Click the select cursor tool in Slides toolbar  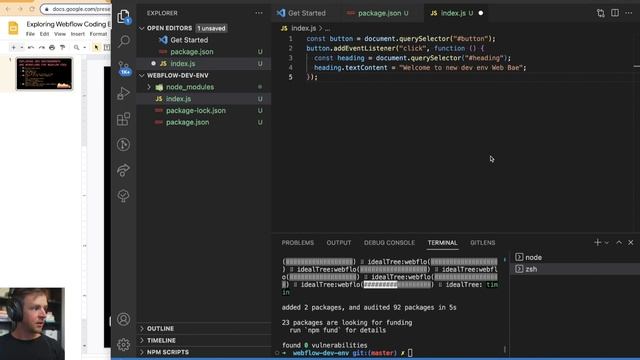pyautogui.click(x=96, y=48)
